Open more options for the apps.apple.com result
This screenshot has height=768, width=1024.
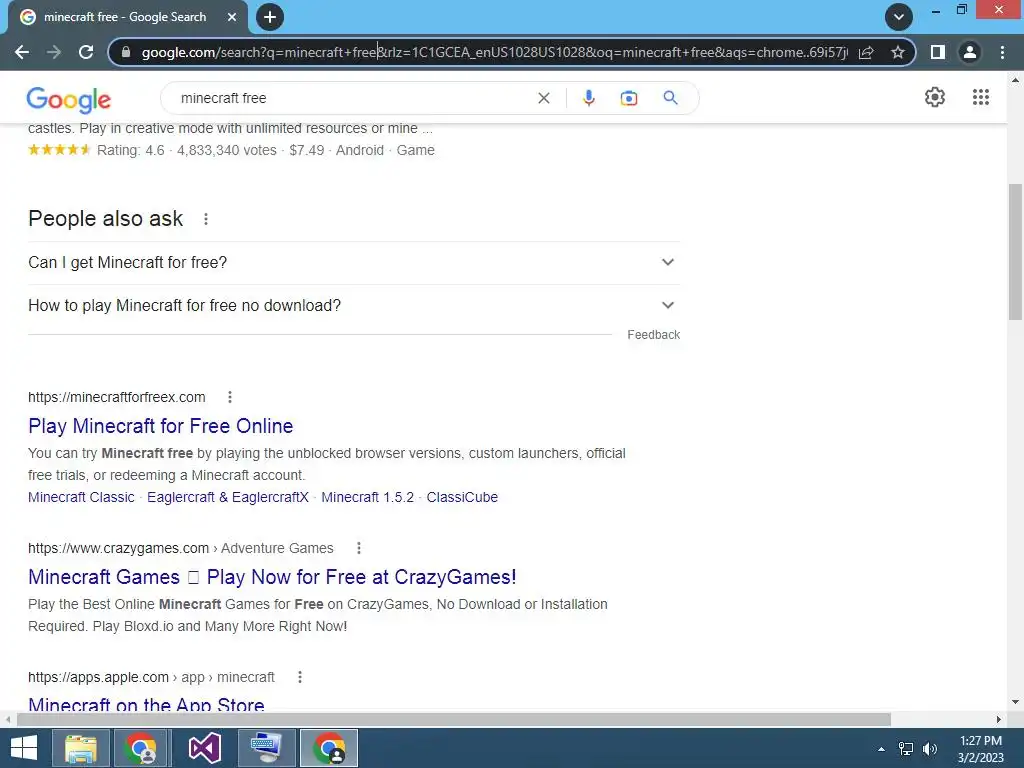300,677
